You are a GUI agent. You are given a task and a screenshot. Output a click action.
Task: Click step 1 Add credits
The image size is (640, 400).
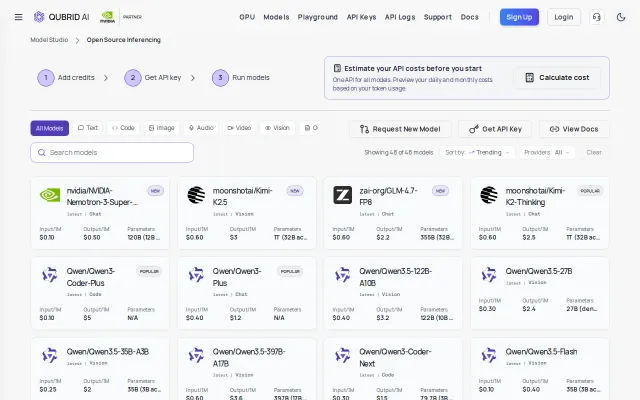66,78
